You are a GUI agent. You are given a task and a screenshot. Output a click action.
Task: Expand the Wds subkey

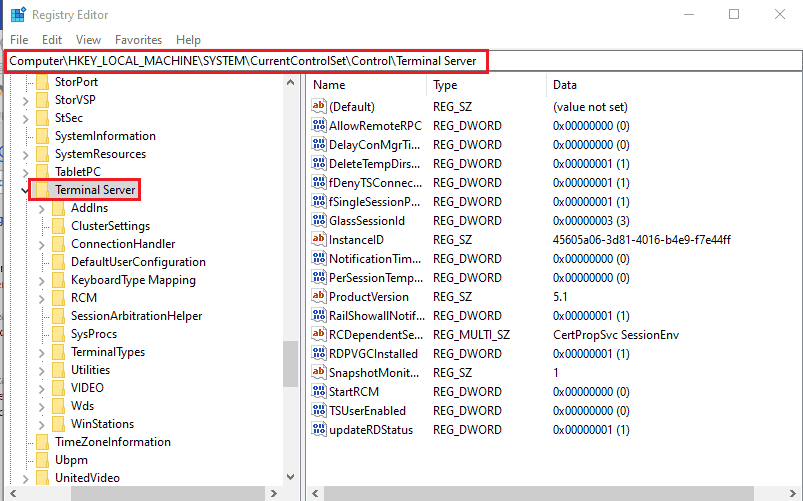41,407
